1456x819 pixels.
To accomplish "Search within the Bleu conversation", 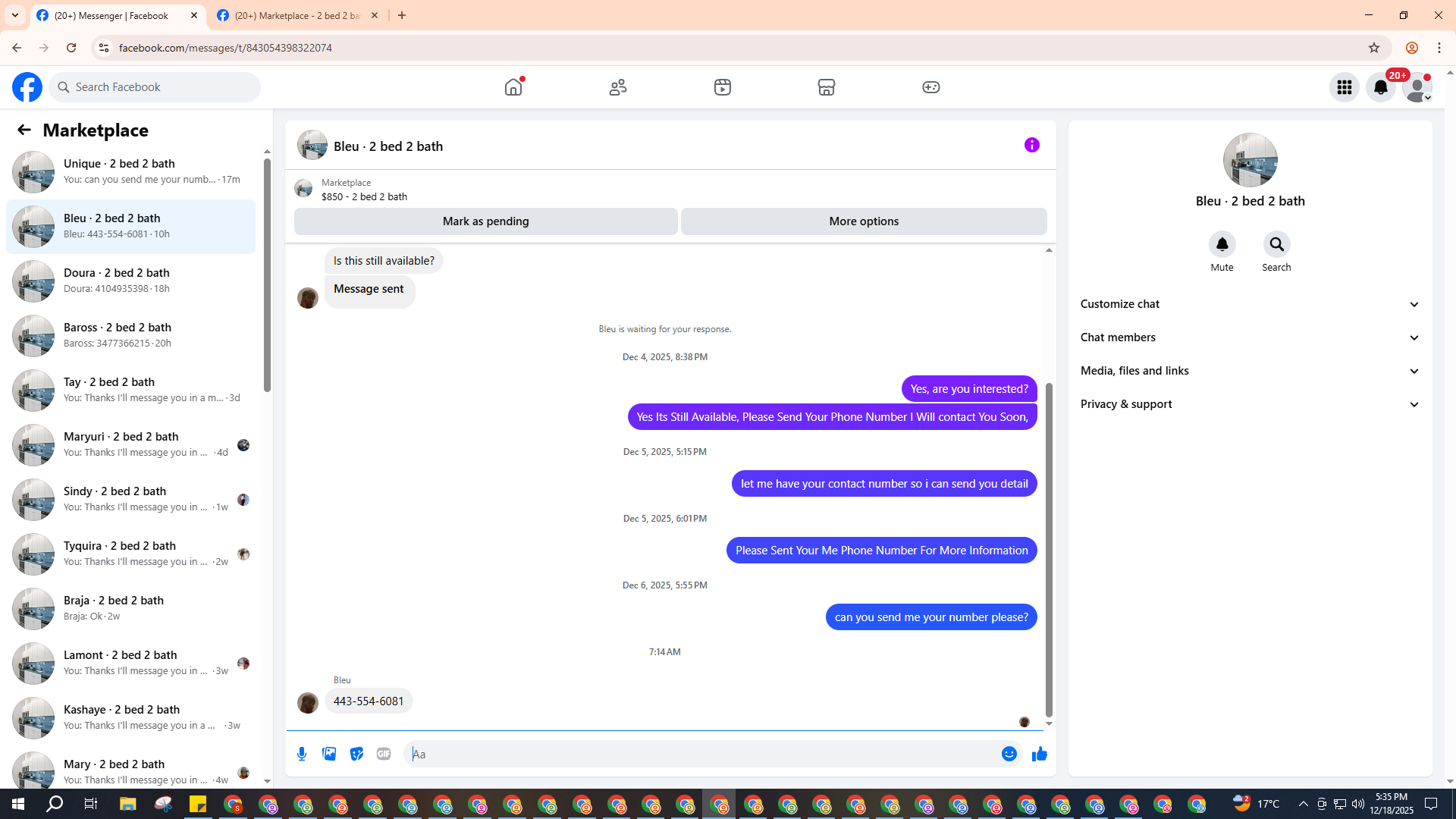I will [1276, 244].
